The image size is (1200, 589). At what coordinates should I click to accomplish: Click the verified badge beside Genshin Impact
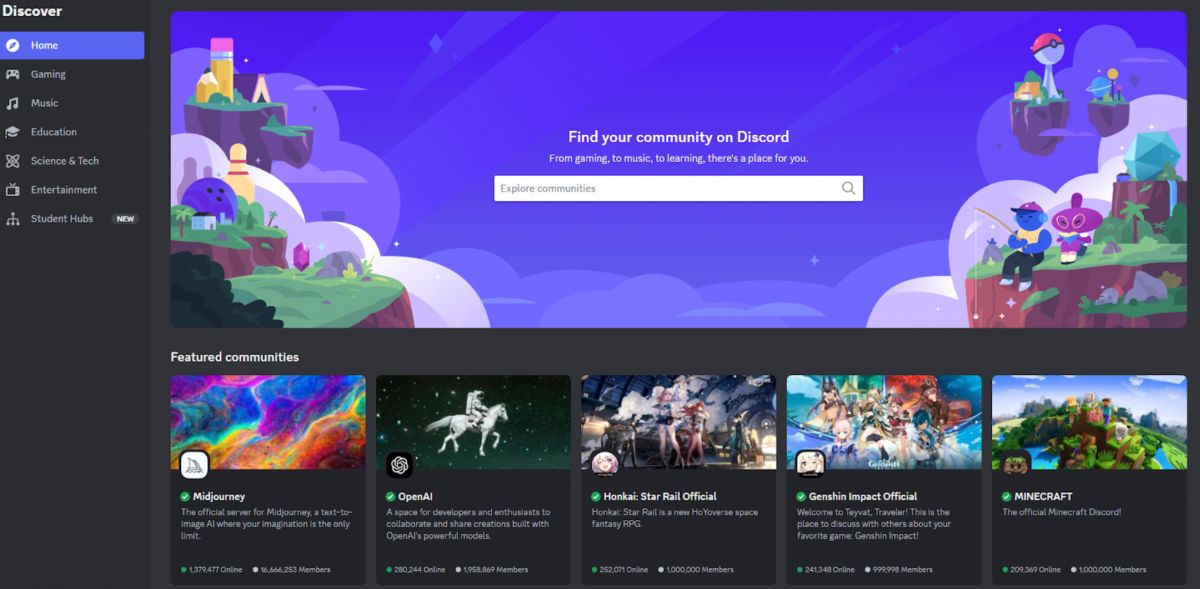(x=802, y=496)
